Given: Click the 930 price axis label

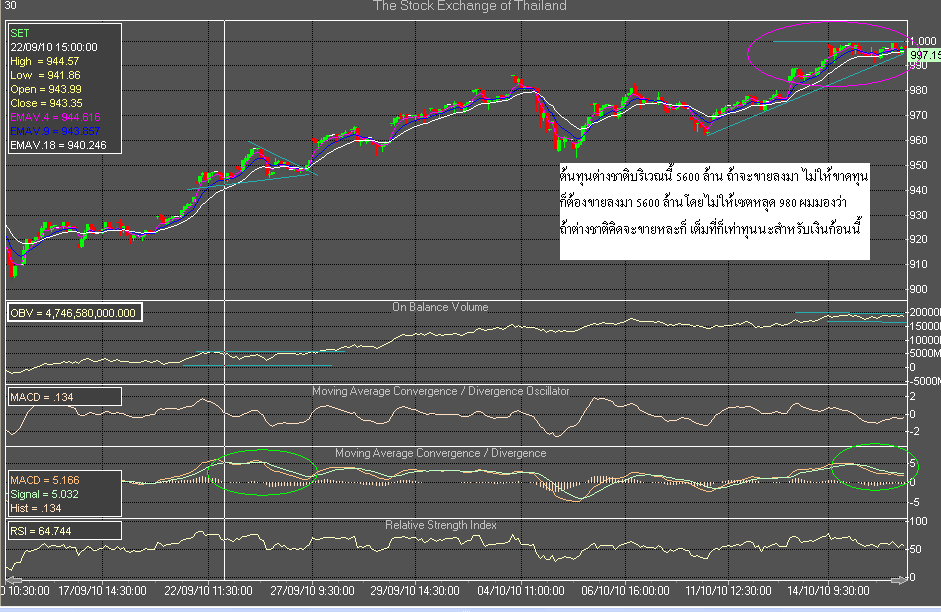Looking at the screenshot, I should (x=918, y=215).
